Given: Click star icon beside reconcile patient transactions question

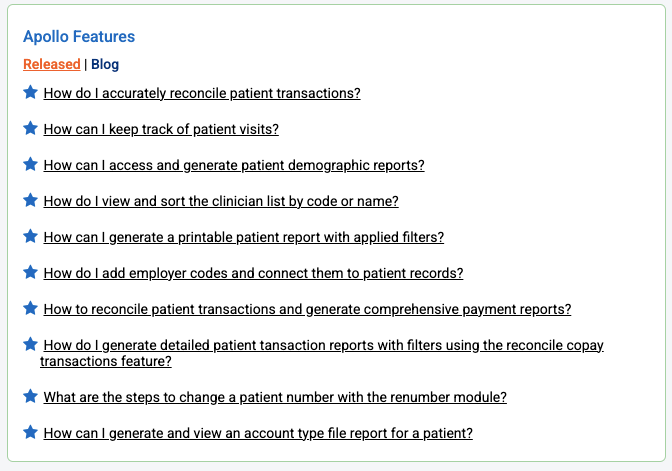Looking at the screenshot, I should click(30, 93).
